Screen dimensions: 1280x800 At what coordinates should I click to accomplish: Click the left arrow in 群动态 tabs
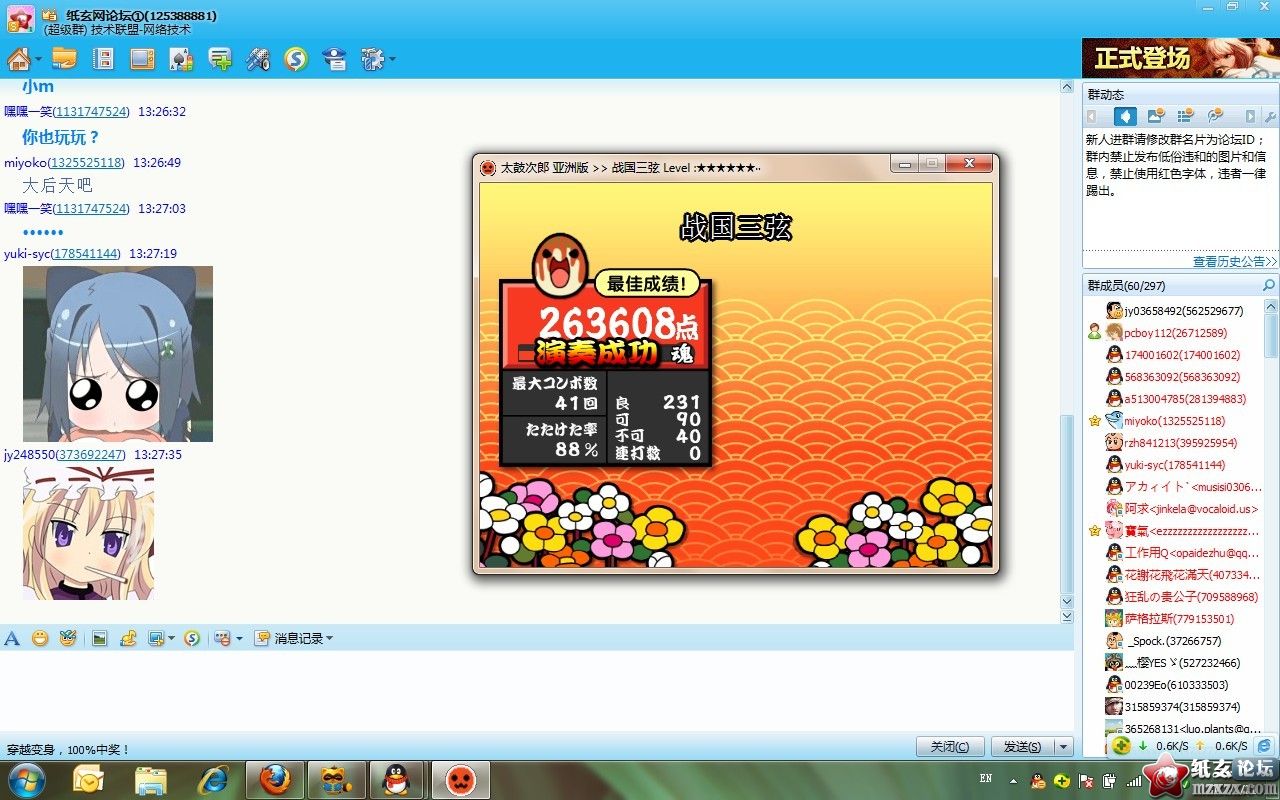coord(1094,116)
